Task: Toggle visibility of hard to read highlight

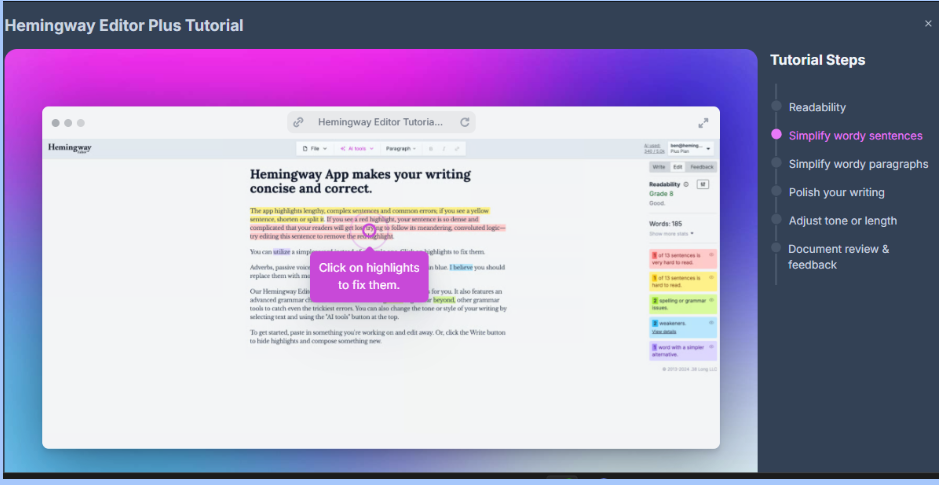Action: [711, 278]
